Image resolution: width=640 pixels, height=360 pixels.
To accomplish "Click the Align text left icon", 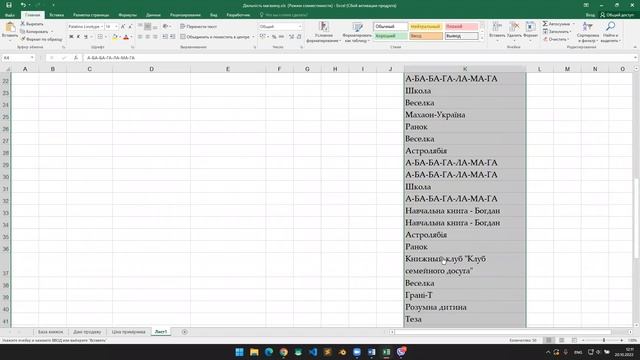I will [140, 37].
